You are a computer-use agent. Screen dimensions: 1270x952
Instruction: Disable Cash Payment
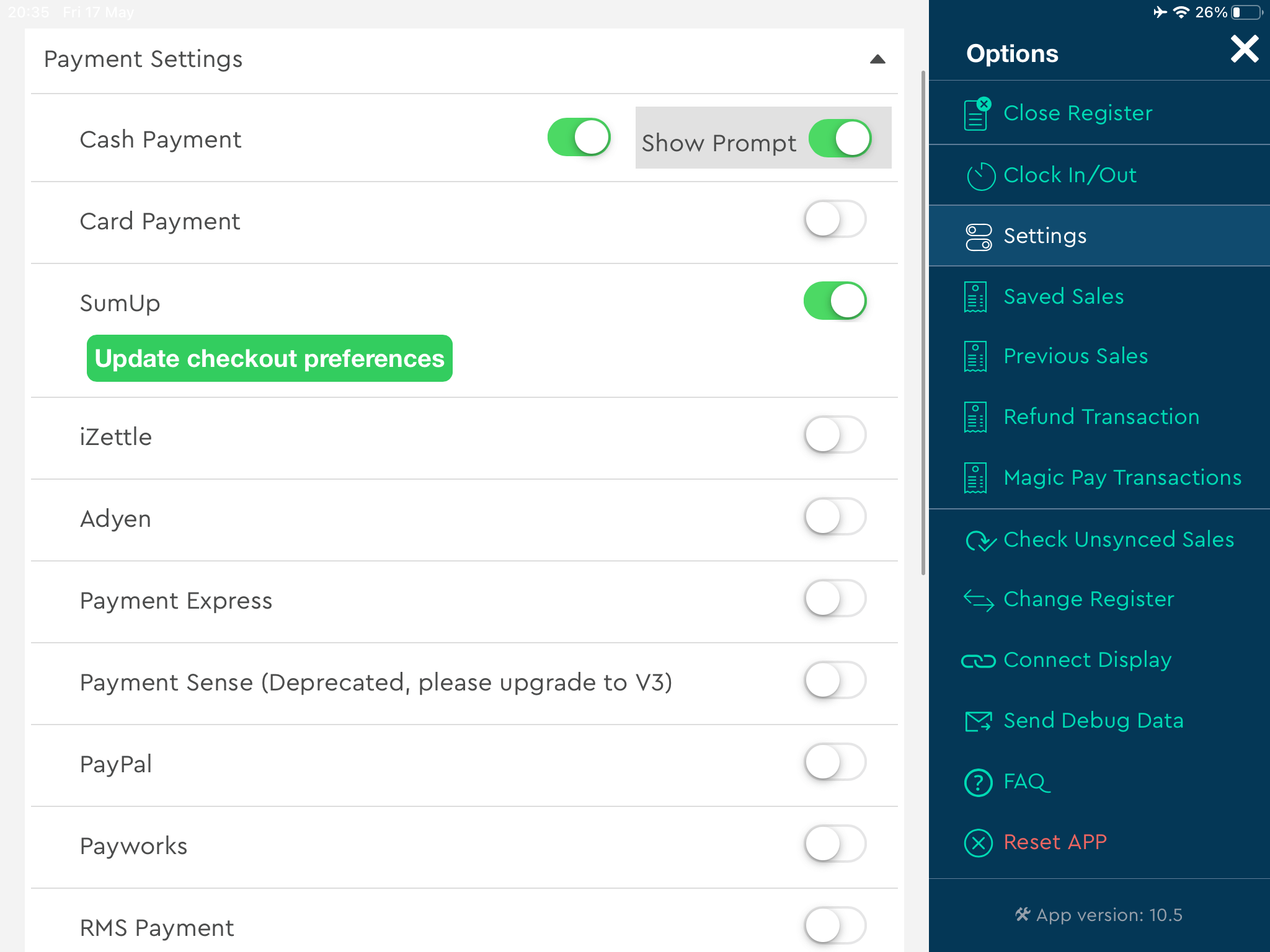[578, 138]
